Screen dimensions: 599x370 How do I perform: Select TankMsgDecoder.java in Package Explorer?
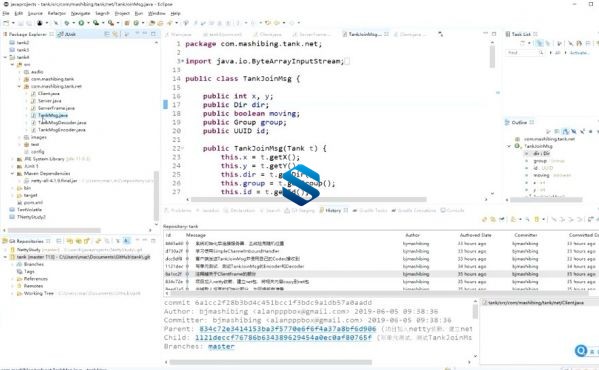tap(62, 123)
